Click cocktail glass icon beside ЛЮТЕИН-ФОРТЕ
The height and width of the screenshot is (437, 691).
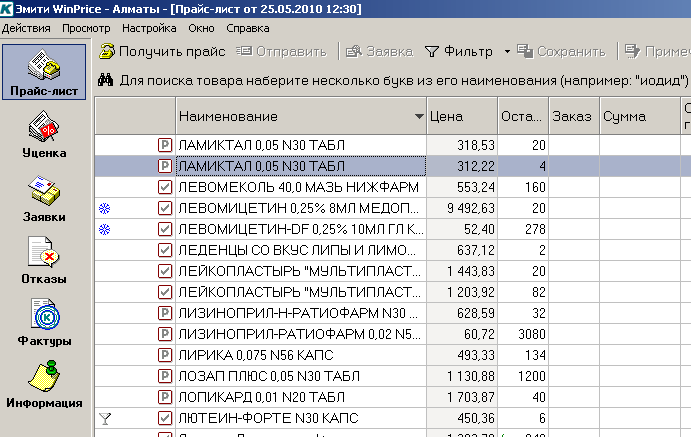pos(105,418)
